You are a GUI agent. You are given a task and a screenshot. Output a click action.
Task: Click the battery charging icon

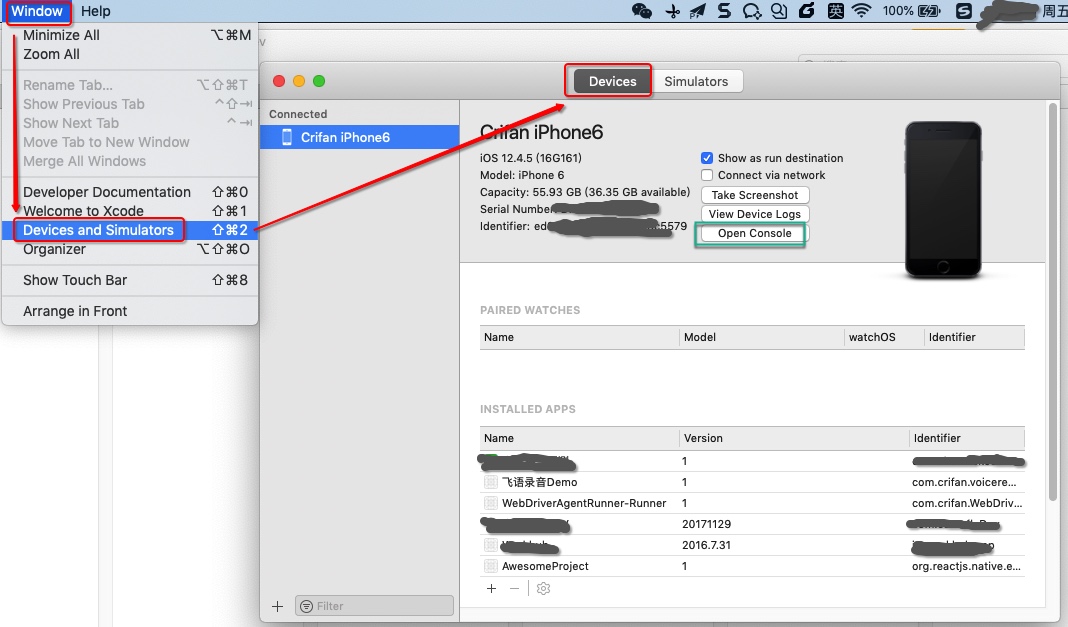pos(929,11)
